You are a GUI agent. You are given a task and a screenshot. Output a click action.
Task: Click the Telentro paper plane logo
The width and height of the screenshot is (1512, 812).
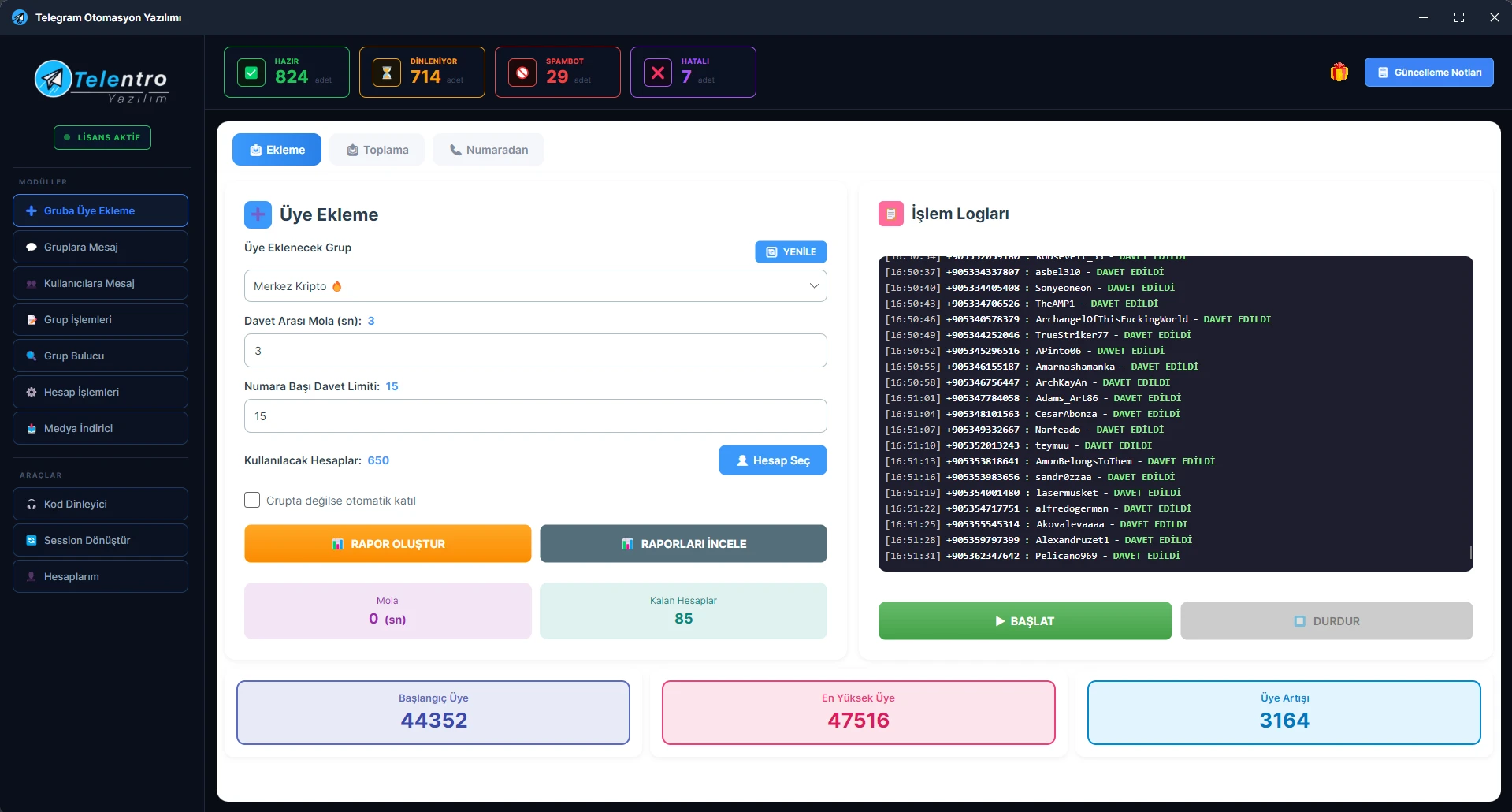53,79
